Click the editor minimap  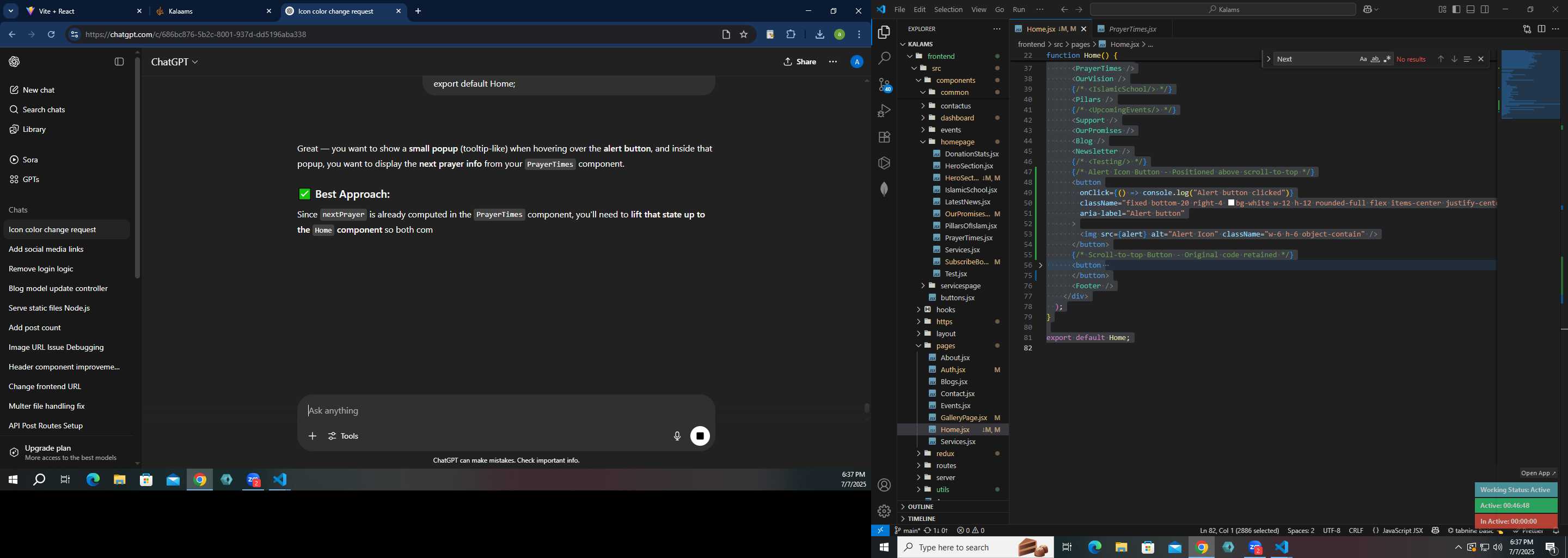1530,86
